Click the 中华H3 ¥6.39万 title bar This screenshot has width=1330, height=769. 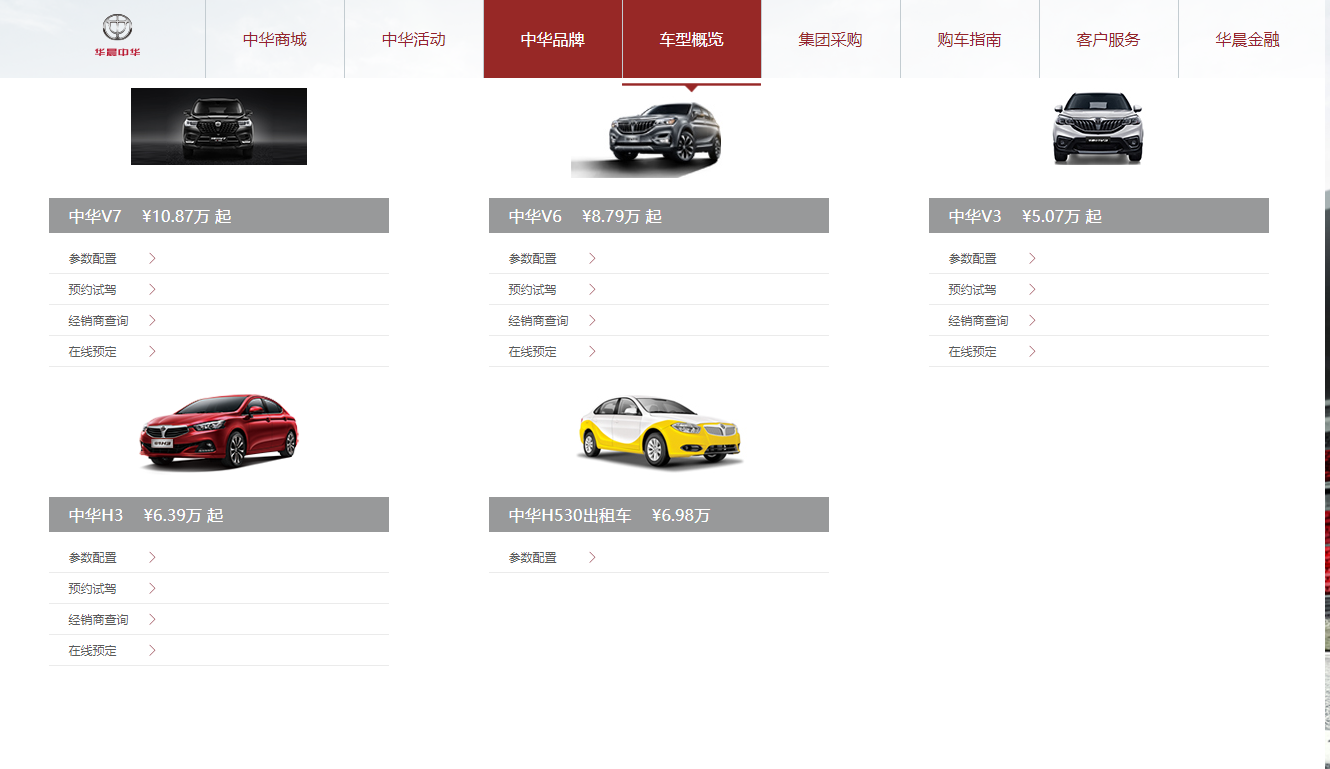(219, 515)
